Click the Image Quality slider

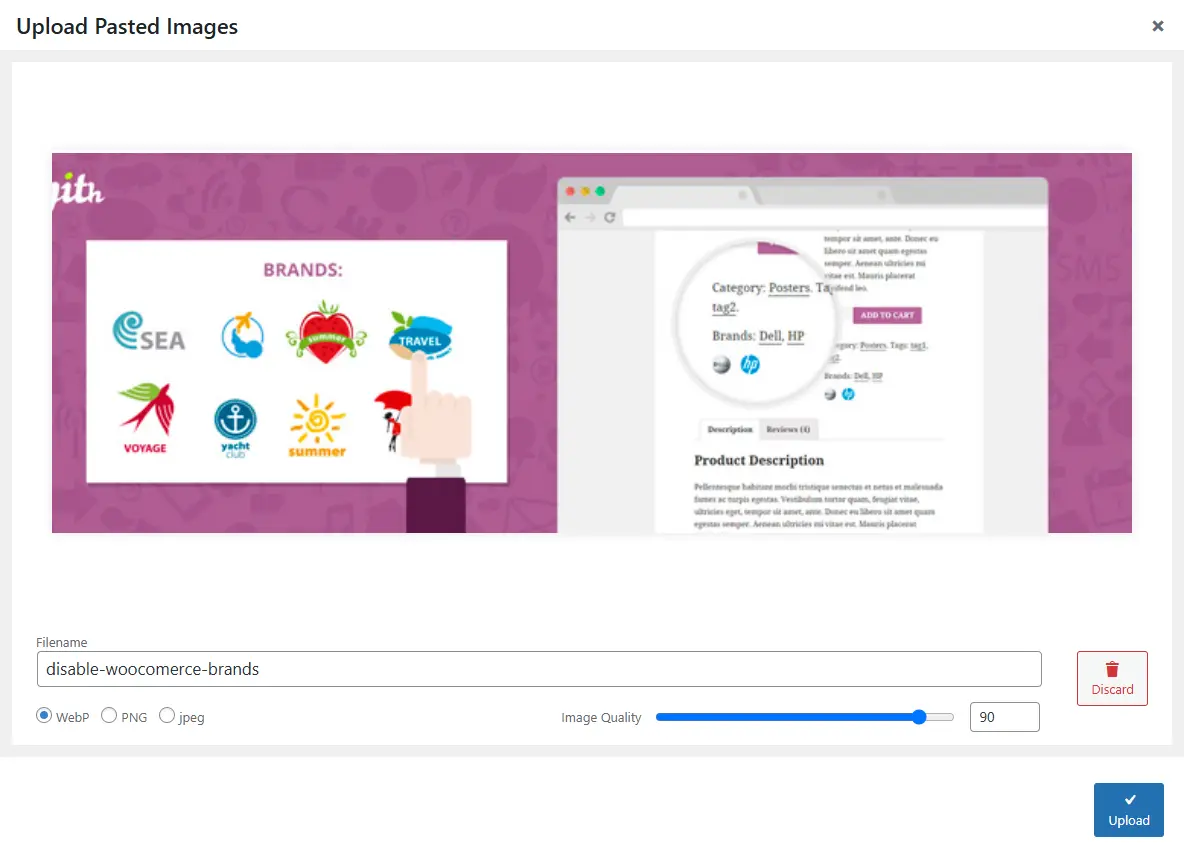(805, 717)
